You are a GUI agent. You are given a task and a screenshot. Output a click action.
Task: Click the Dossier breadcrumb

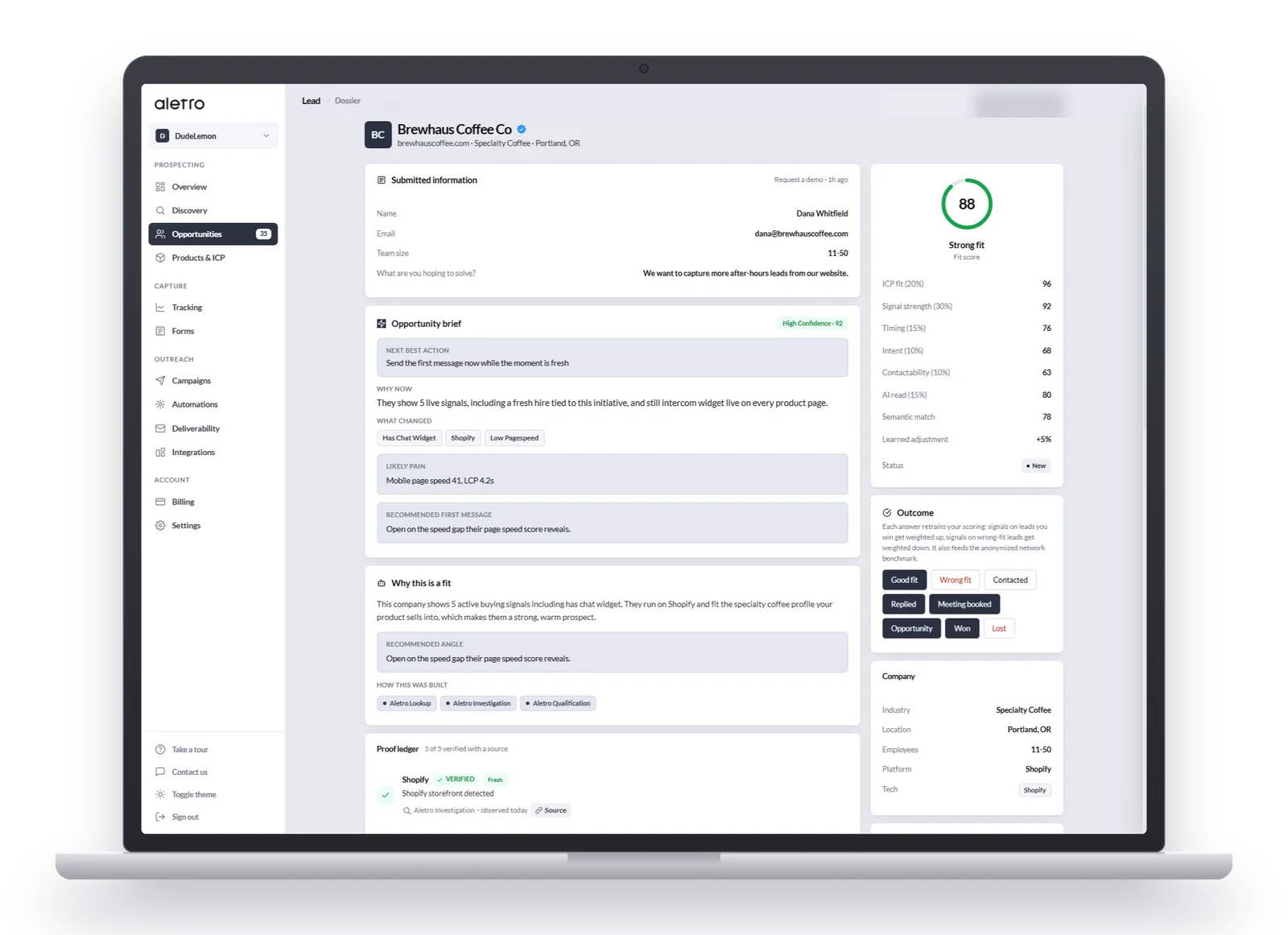tap(348, 101)
